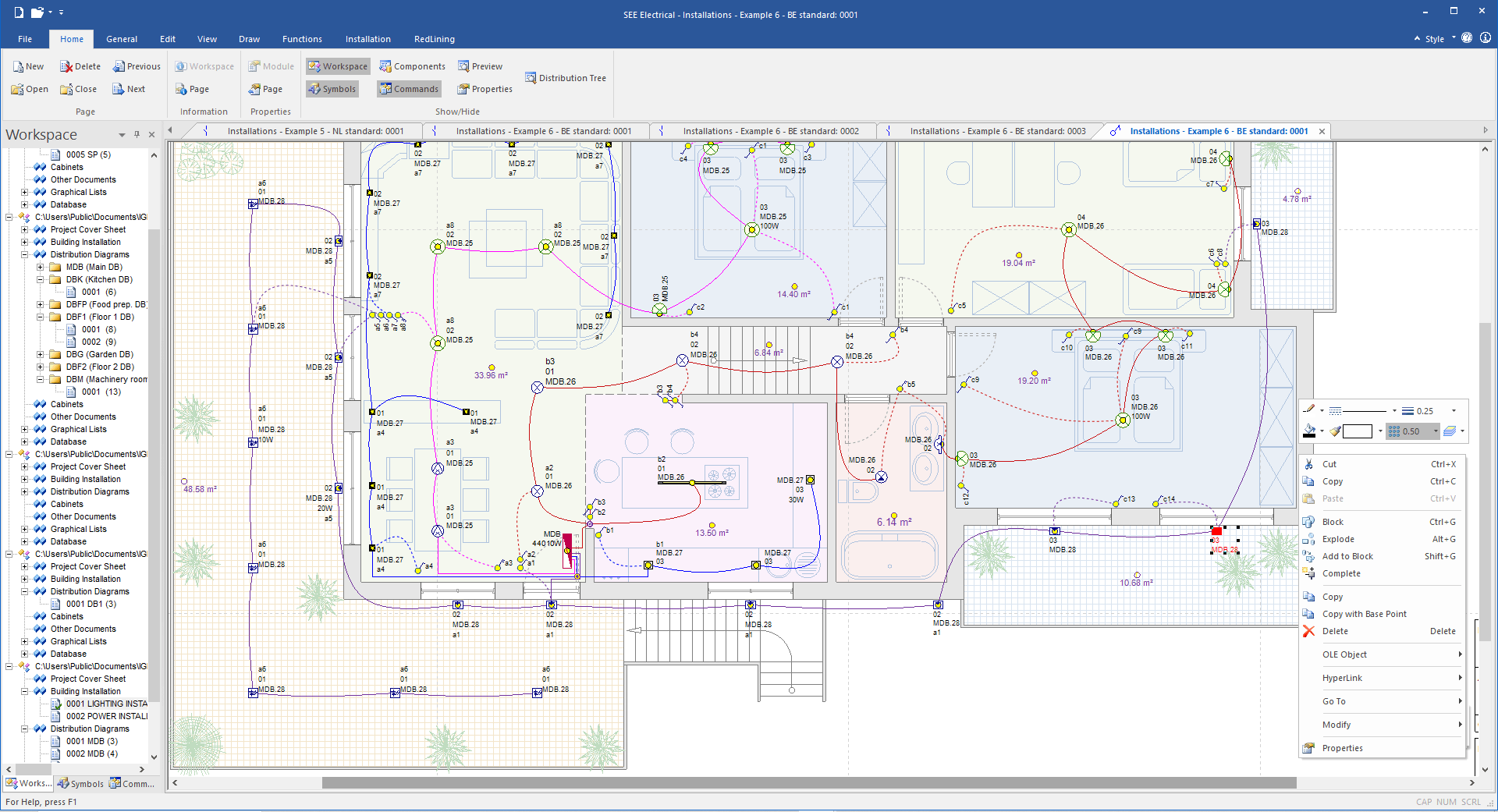
Task: Unpin the Workspace panel
Action: (x=137, y=133)
